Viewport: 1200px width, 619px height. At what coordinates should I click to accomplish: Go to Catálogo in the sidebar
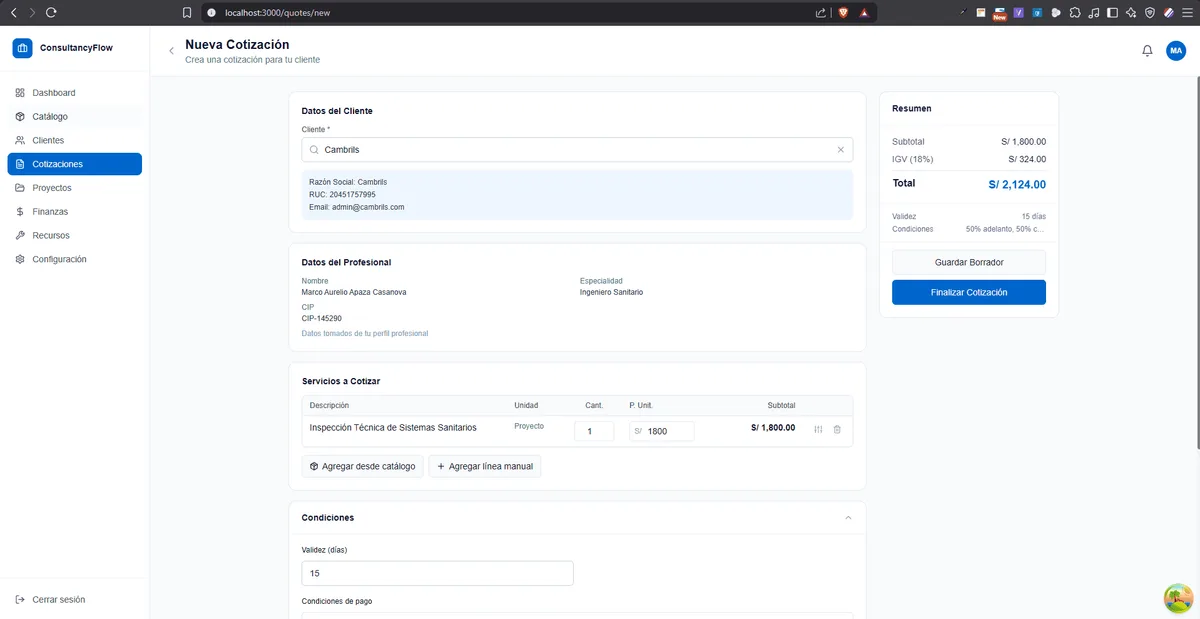(75, 117)
